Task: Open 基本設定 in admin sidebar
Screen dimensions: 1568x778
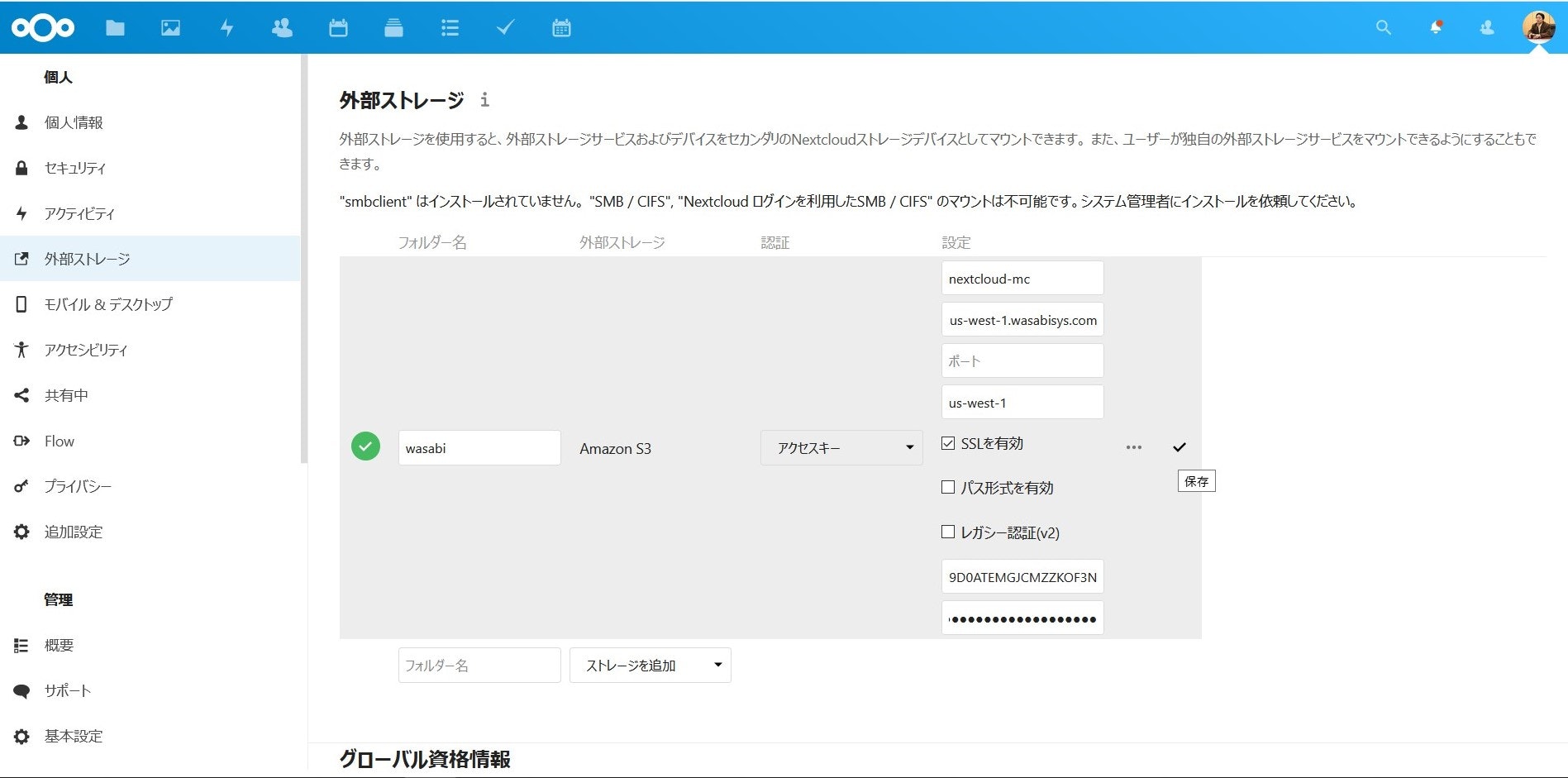Action: click(x=150, y=736)
